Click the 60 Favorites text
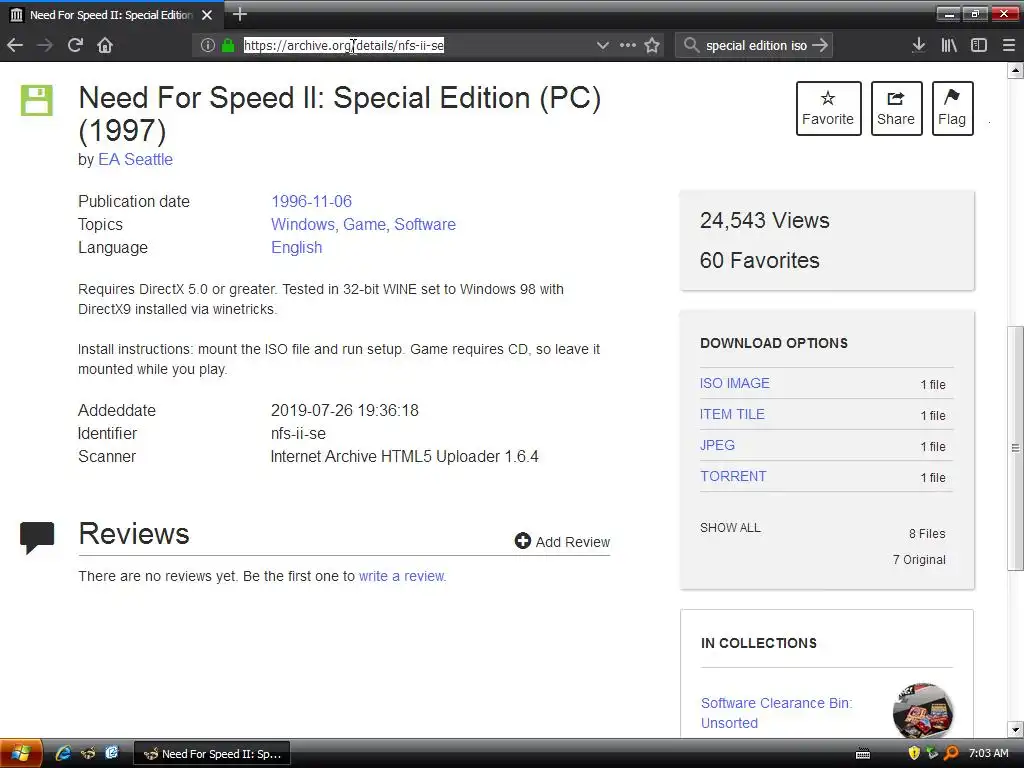This screenshot has width=1024, height=768. click(760, 260)
